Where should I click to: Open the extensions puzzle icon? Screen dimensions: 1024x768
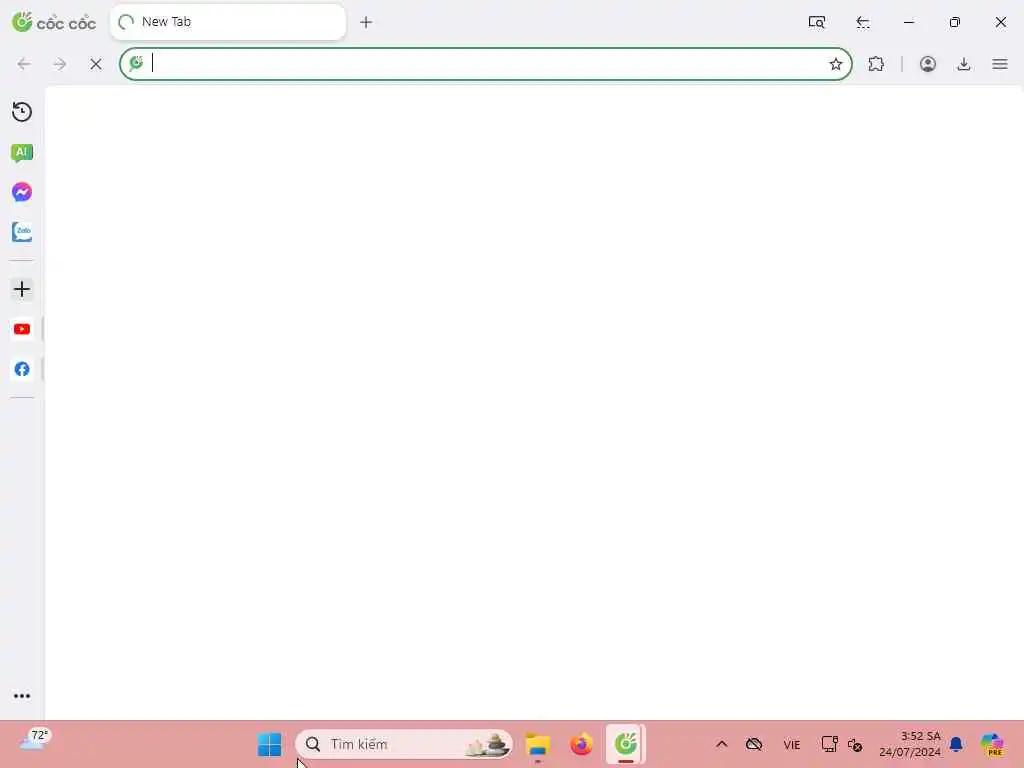(876, 64)
